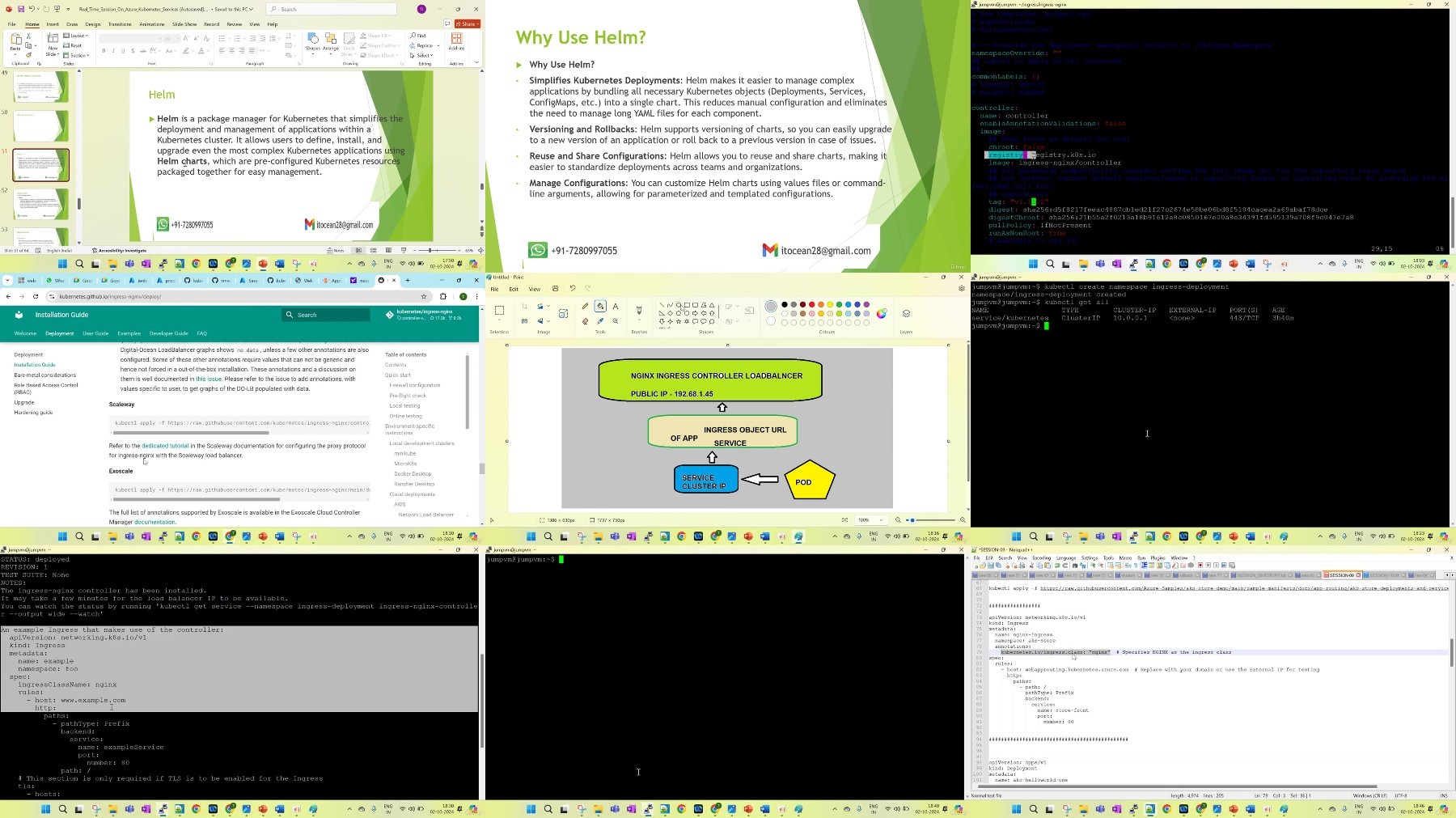Click the Add-ins icon in PowerPoint

click(457, 42)
